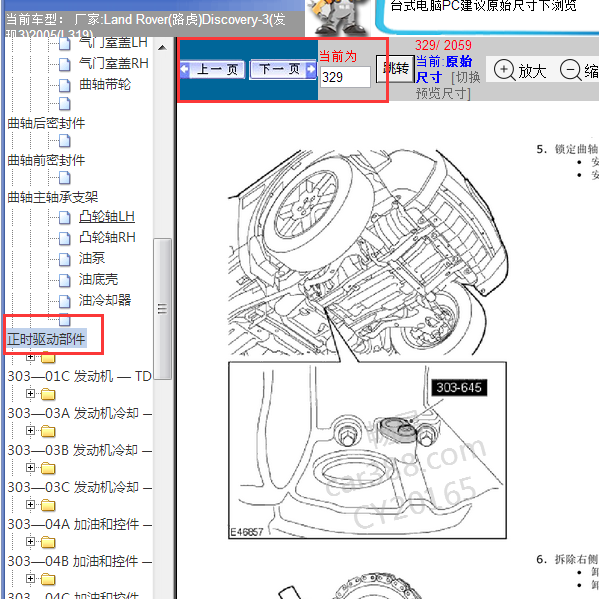Click the vehicle underside diagram image
Screen dimensions: 599x599
pyautogui.click(x=368, y=343)
